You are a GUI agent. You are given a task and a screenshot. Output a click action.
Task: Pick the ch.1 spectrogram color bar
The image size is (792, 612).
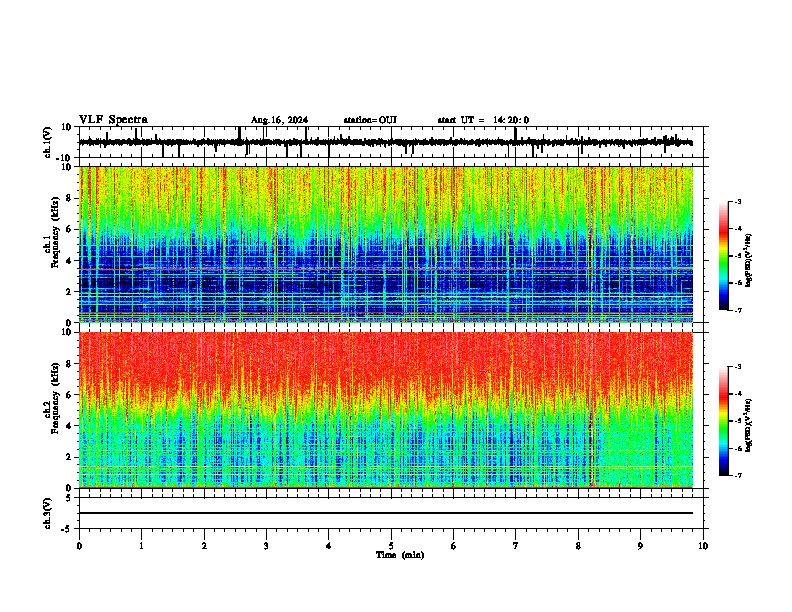[x=724, y=256]
